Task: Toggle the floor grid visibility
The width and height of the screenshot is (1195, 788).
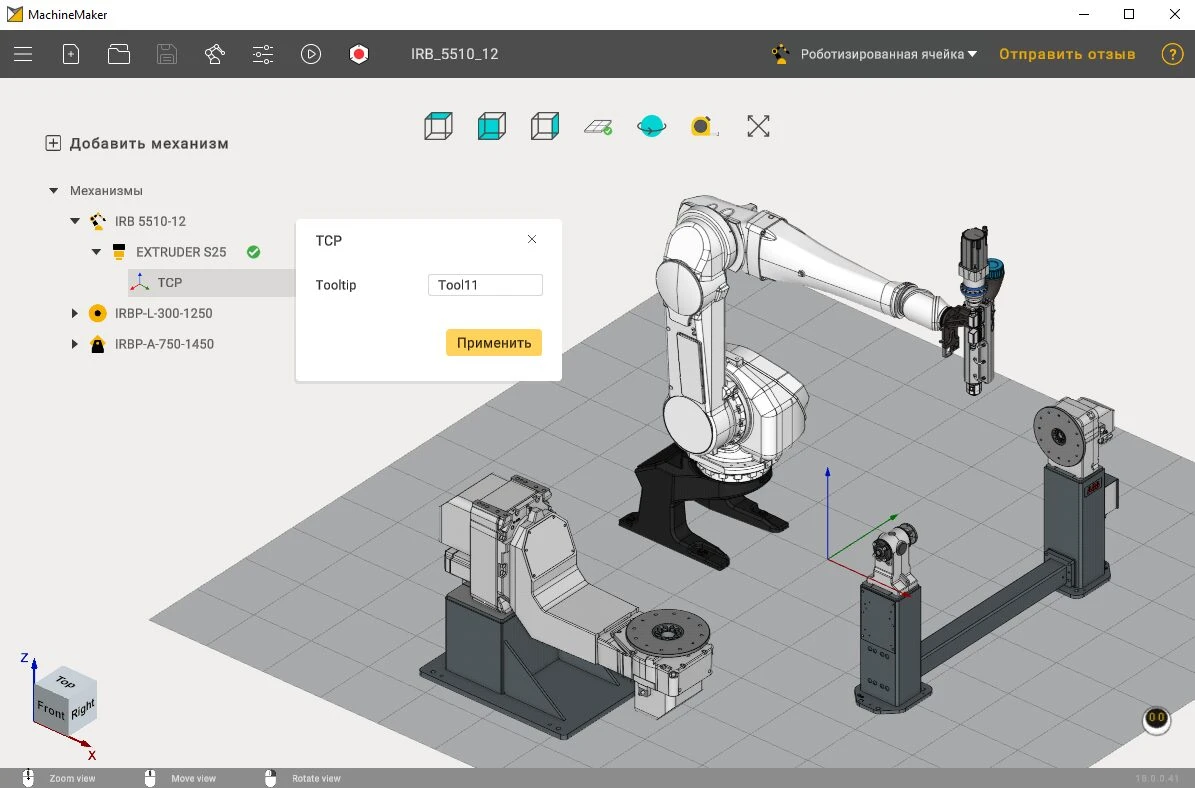Action: [x=598, y=126]
